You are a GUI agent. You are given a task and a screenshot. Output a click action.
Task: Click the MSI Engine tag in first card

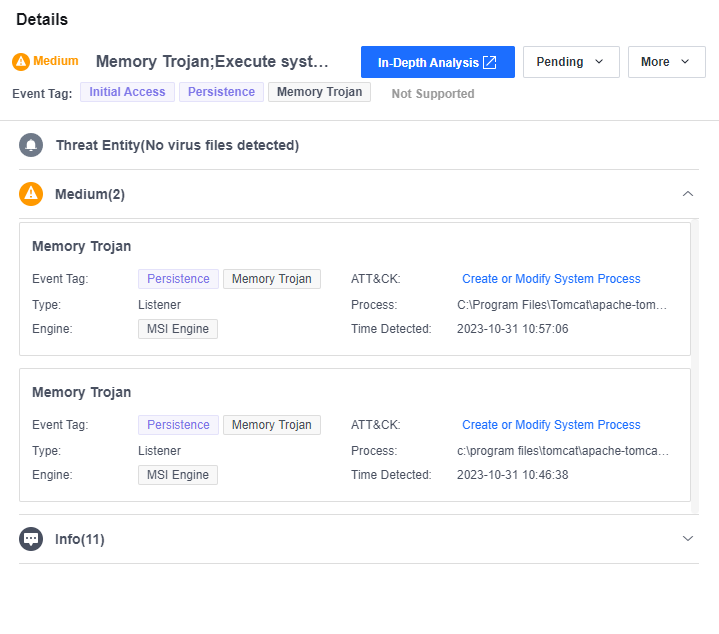[x=177, y=329]
